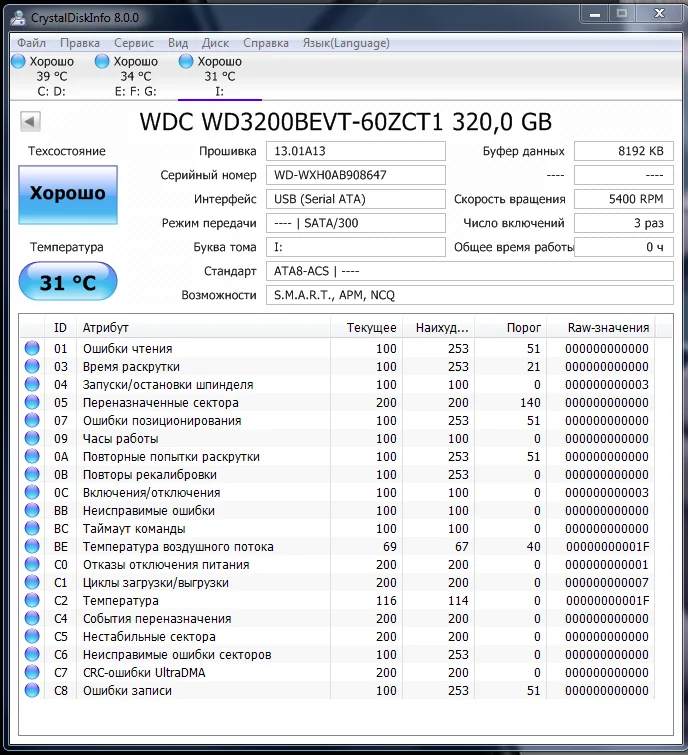Screen dimensions: 688x755
Task: Open the Правка menu
Action: pos(80,43)
